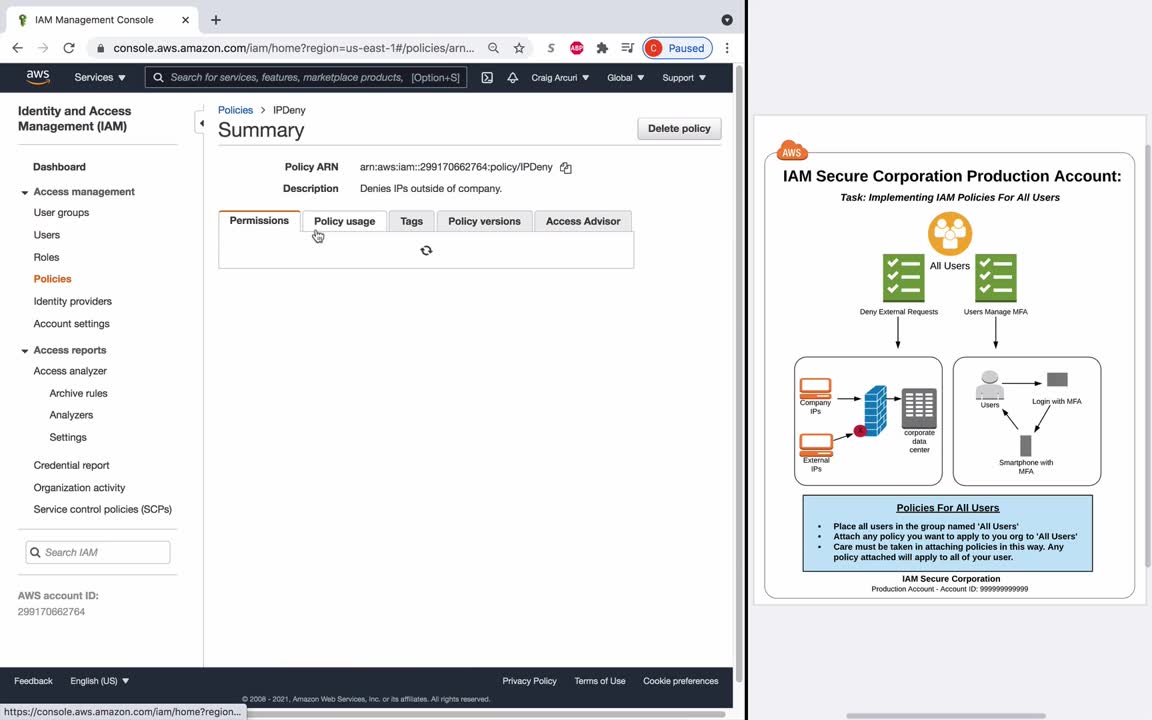
Task: Click the AWS logo home icon
Action: [37, 77]
